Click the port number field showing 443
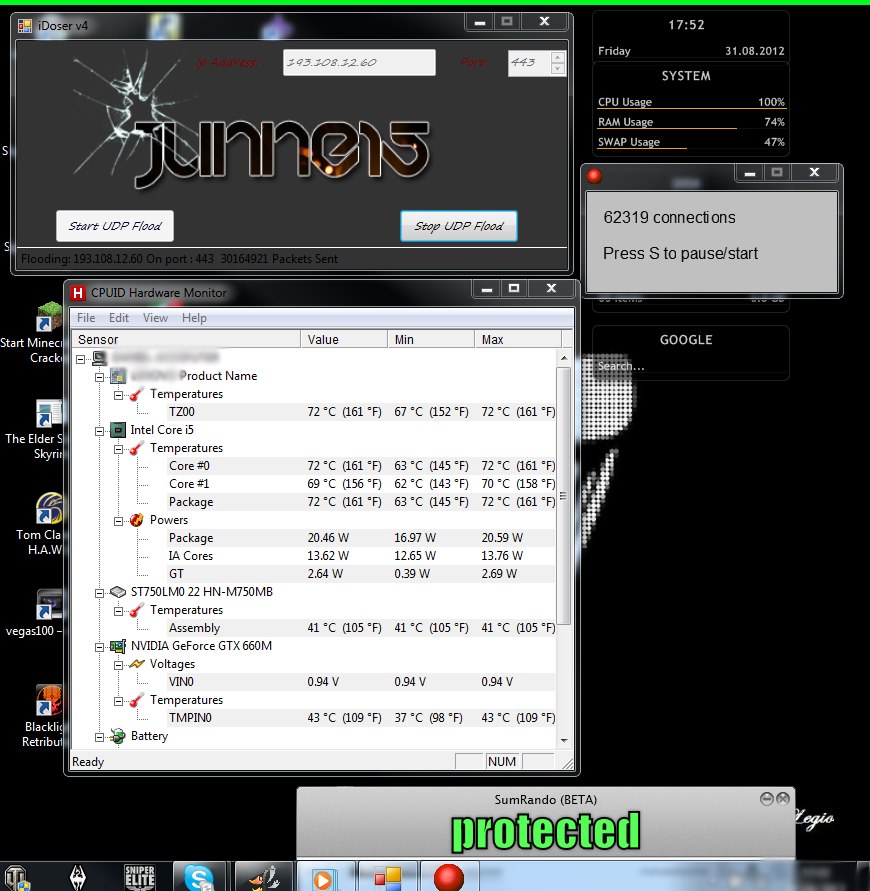870x891 pixels. coord(529,63)
